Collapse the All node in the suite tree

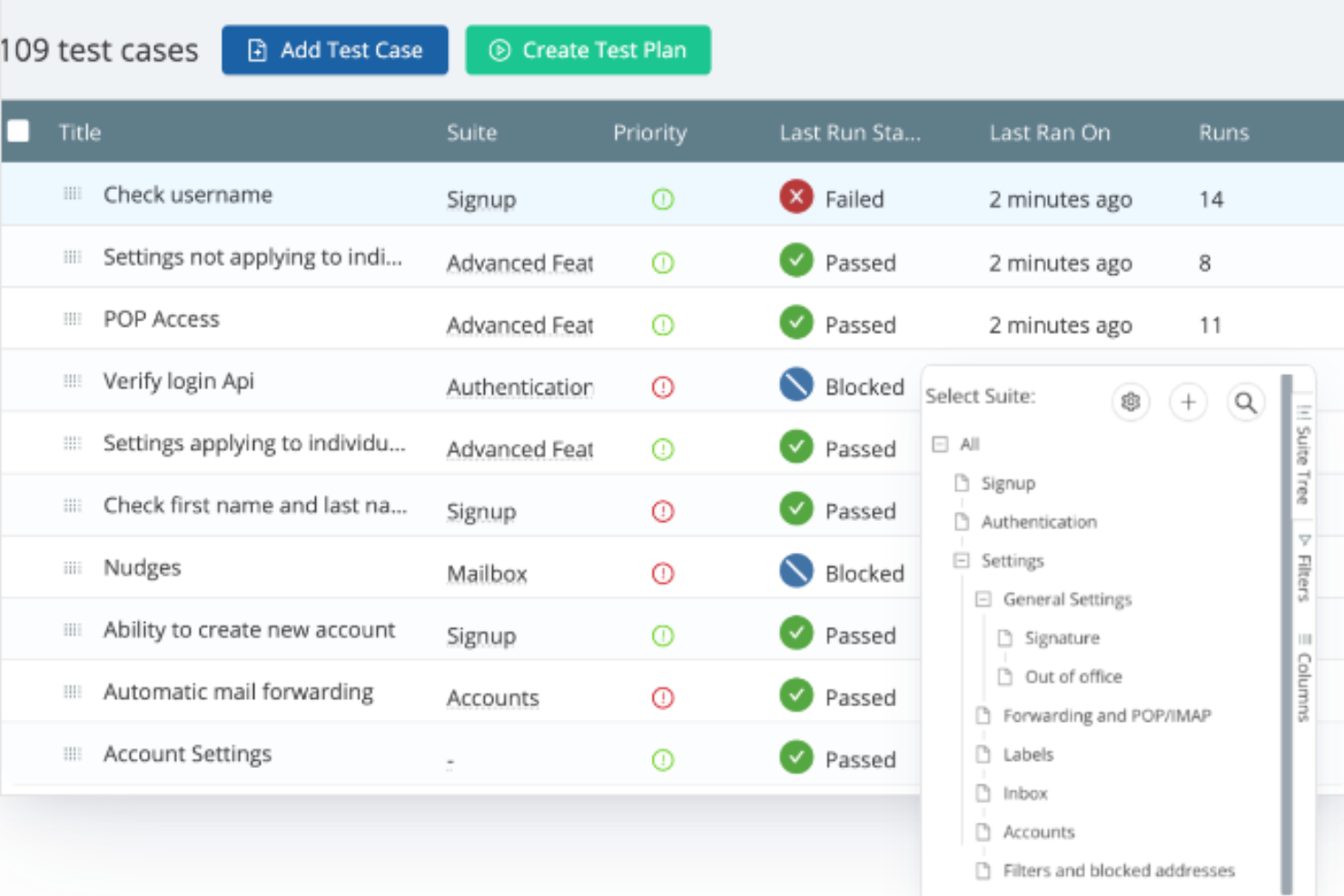(939, 444)
